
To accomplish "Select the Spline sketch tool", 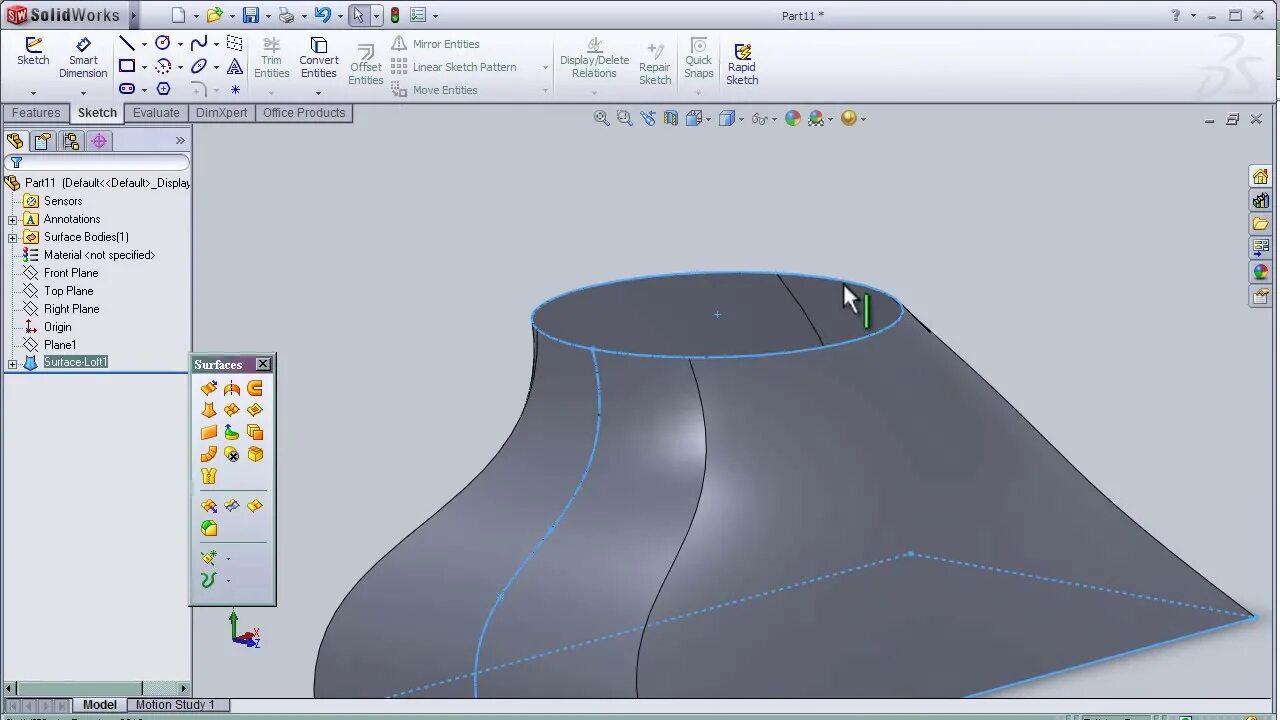I will (199, 43).
